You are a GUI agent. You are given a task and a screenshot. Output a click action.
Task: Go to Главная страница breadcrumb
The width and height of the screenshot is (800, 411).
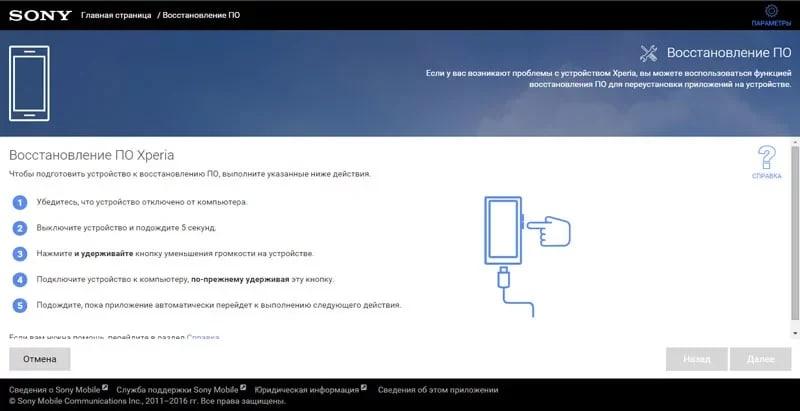(116, 15)
